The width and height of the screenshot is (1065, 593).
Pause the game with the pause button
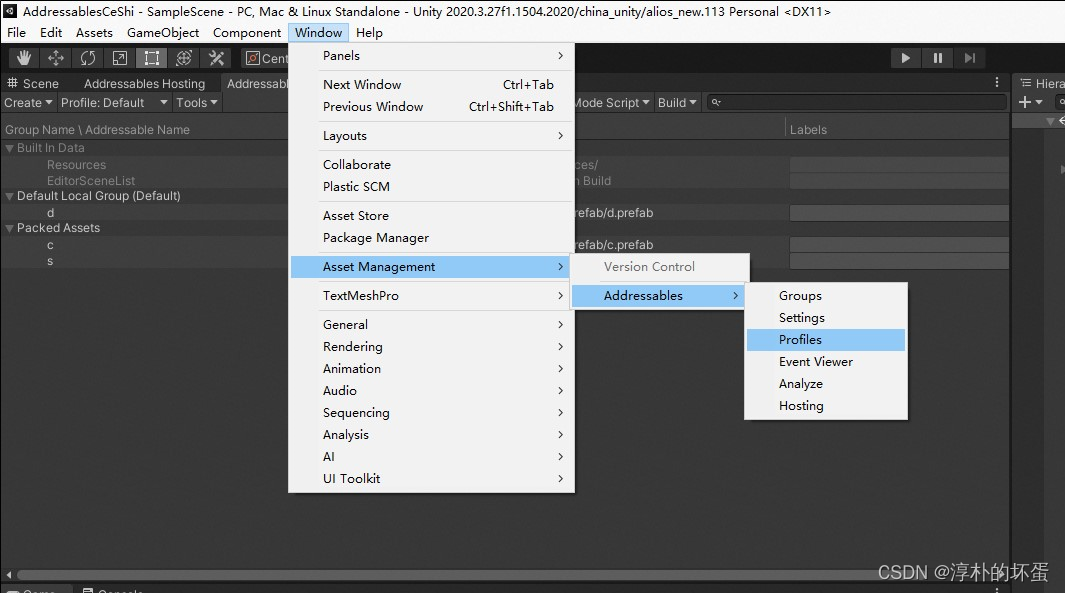(937, 58)
